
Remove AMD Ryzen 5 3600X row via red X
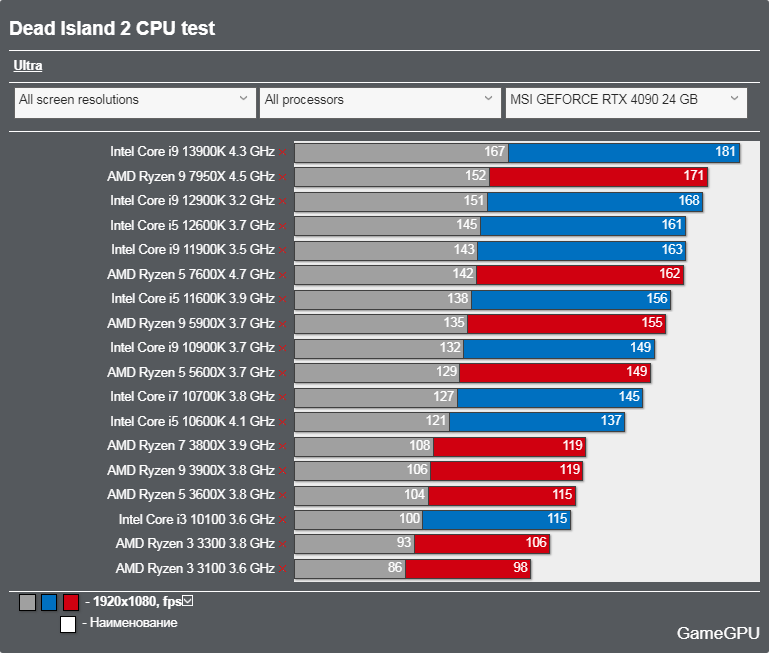click(282, 496)
